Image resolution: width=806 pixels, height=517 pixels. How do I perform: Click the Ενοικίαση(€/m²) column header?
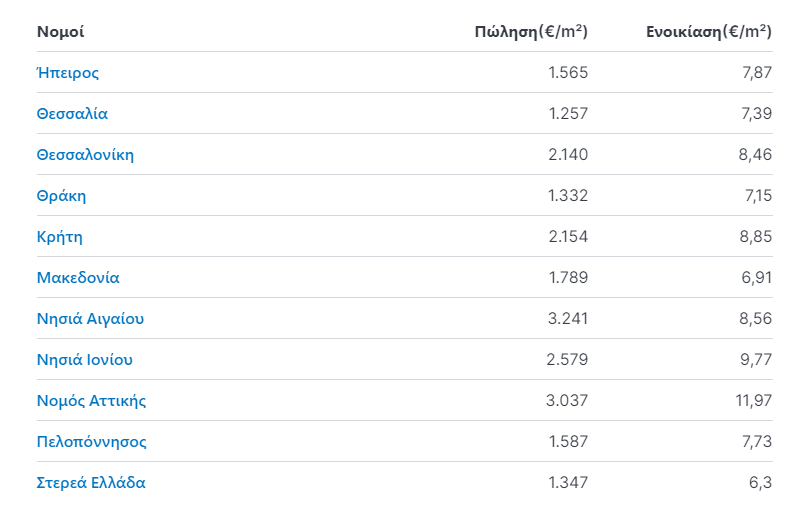(709, 32)
